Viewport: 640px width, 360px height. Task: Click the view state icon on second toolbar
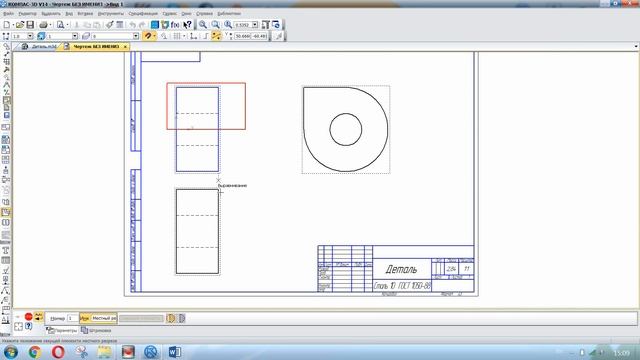click(x=41, y=36)
